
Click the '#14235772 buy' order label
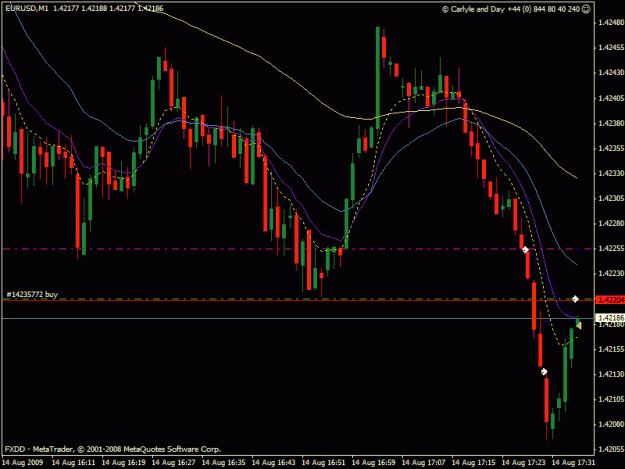click(32, 294)
